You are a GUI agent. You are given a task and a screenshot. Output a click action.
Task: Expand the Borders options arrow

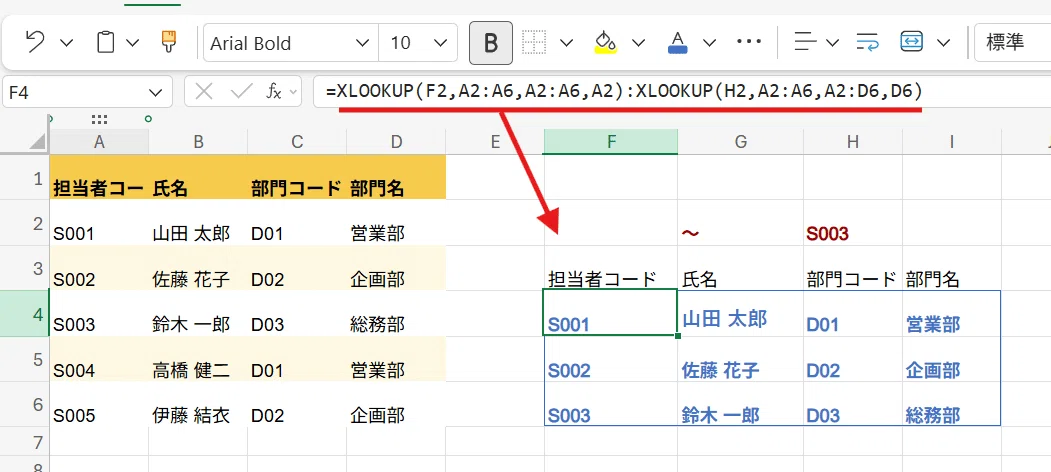click(566, 44)
